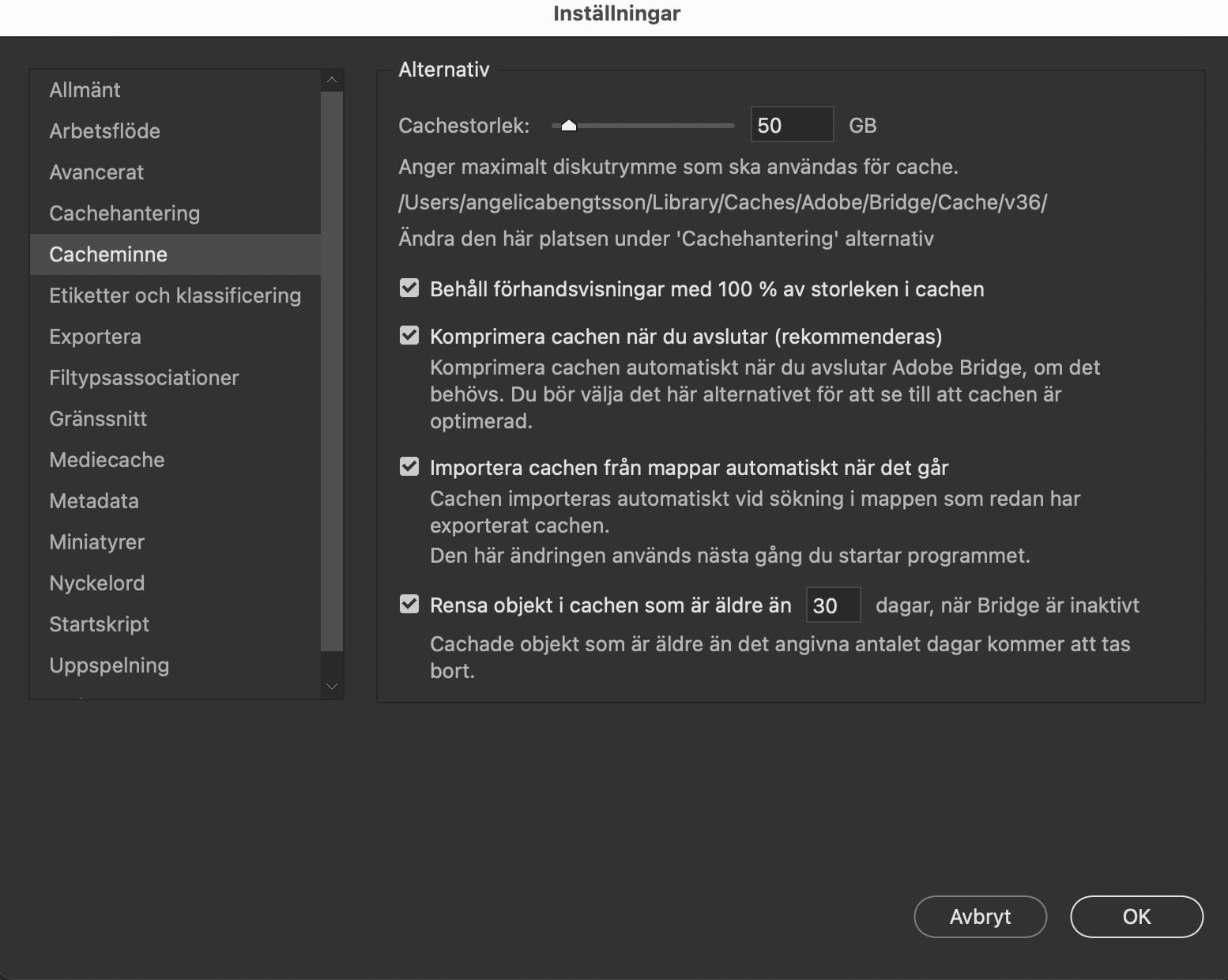Select Miniatyrer in the category list
This screenshot has width=1228, height=980.
click(96, 542)
